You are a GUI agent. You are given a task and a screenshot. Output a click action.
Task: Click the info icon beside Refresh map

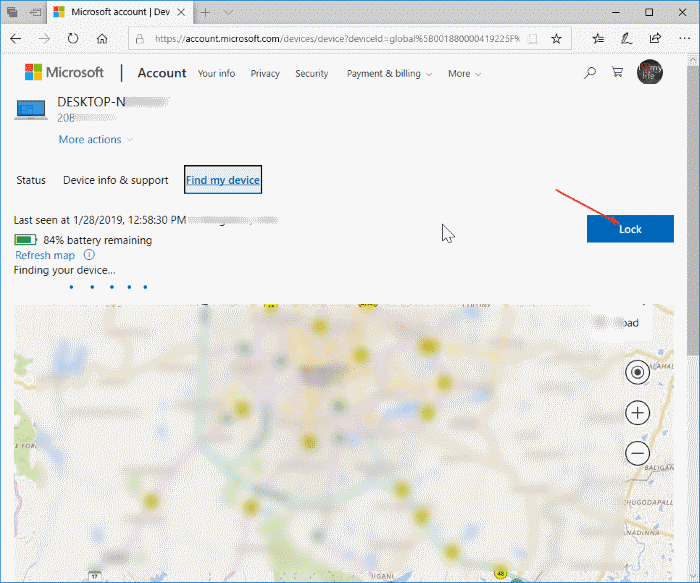89,255
